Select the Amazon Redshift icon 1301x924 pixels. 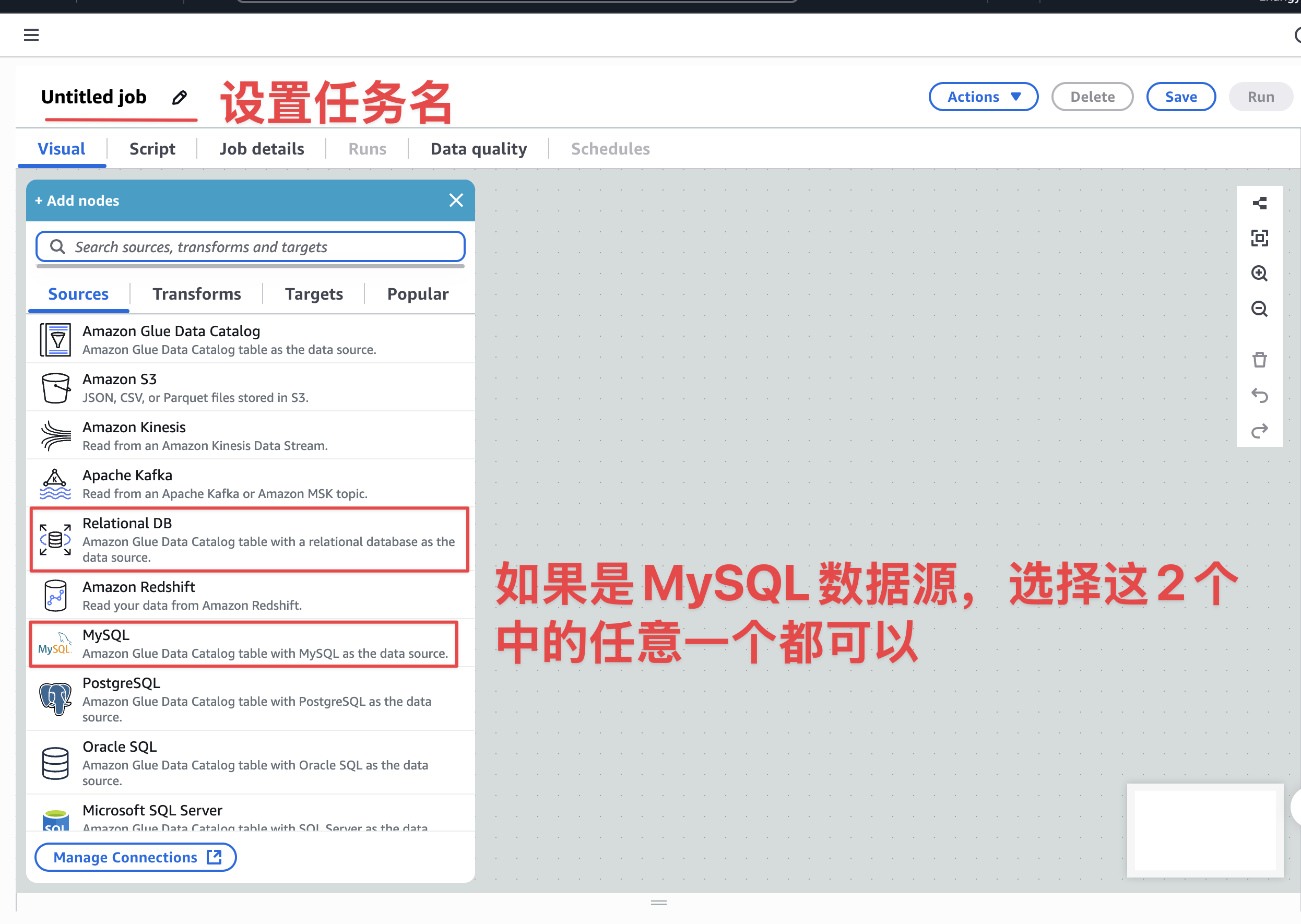55,596
